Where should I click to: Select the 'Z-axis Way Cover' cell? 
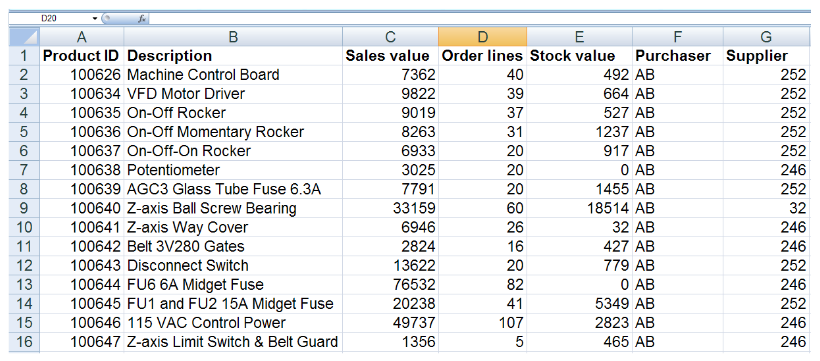[x=233, y=228]
